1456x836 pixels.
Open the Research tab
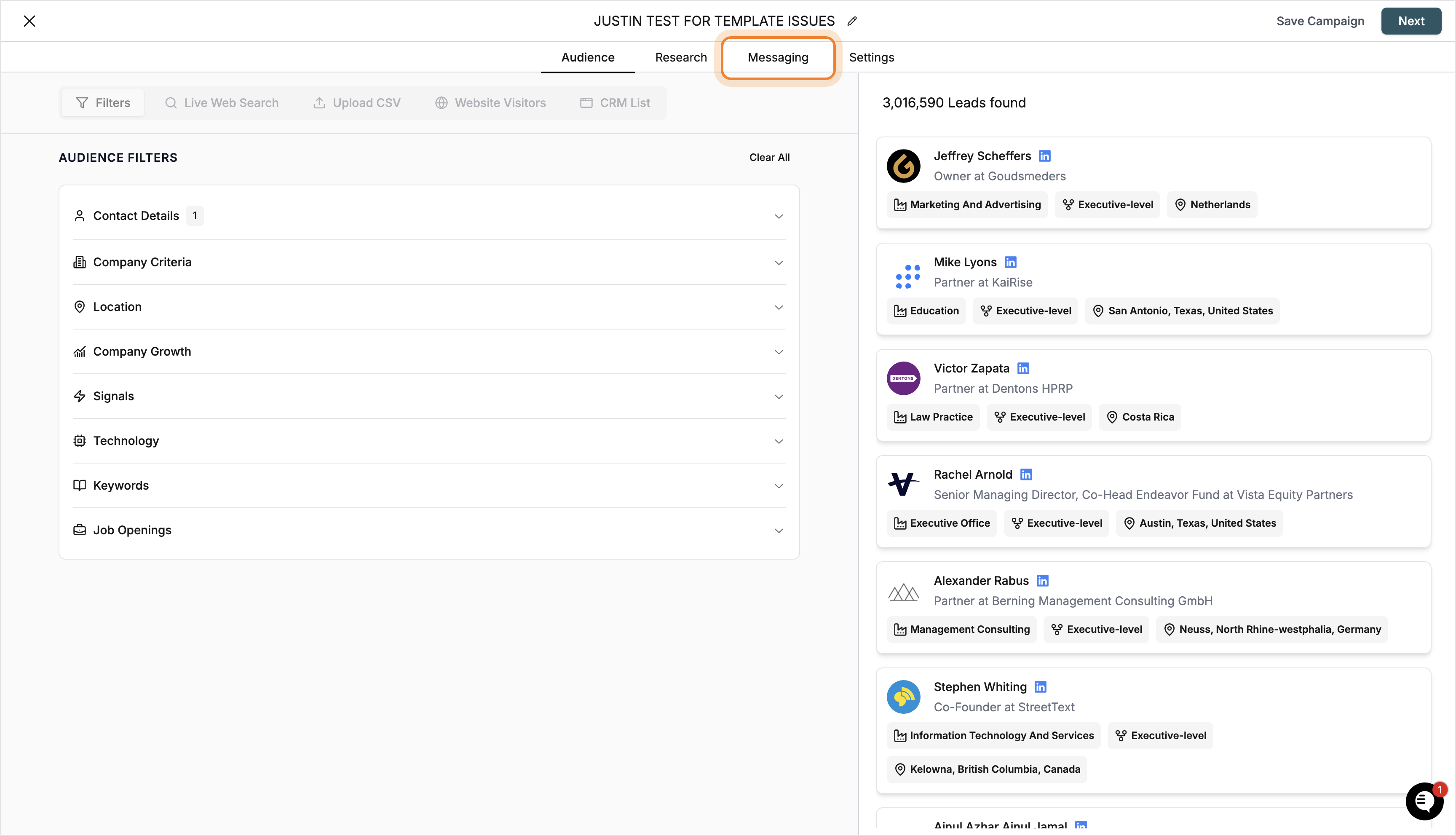(x=681, y=57)
